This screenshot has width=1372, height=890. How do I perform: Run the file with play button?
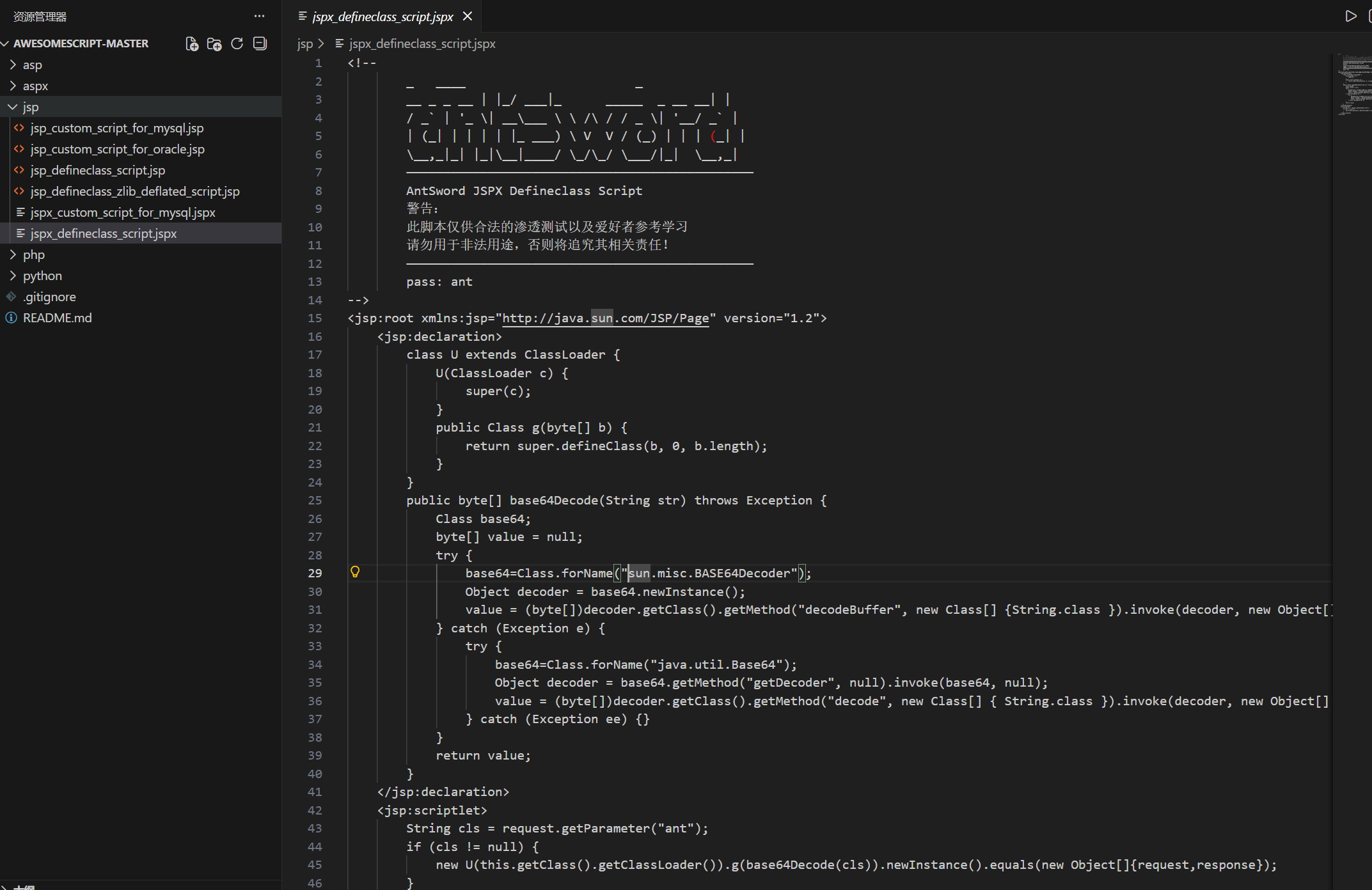(x=1350, y=16)
